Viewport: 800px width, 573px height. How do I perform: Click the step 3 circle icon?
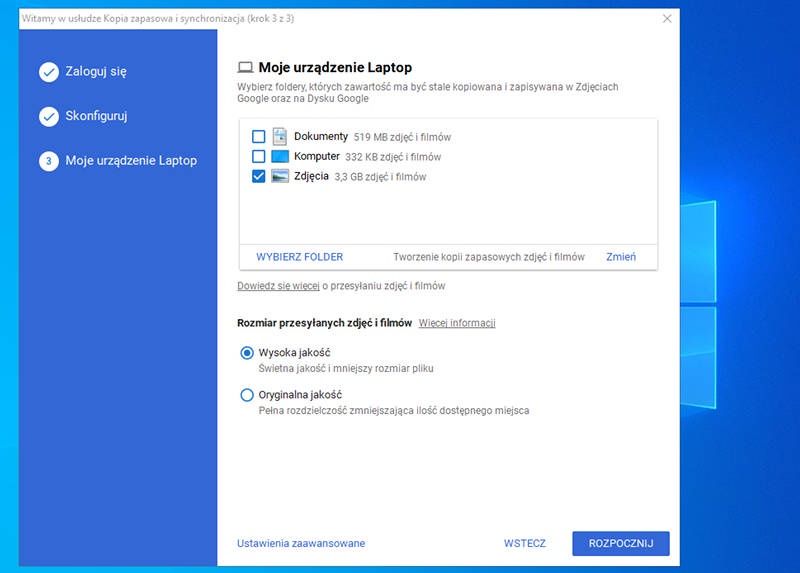click(x=49, y=161)
